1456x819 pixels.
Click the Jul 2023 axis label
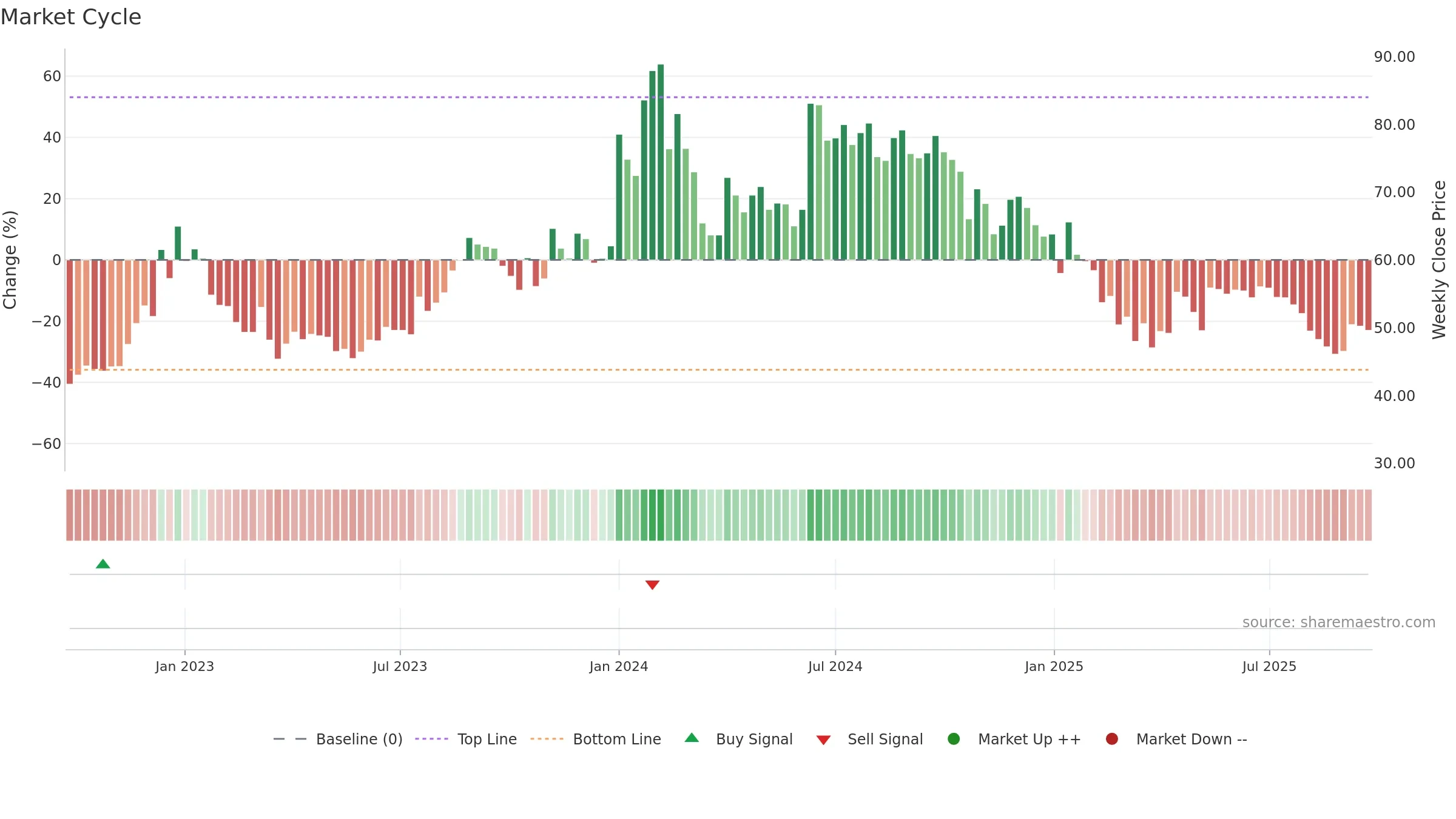400,667
